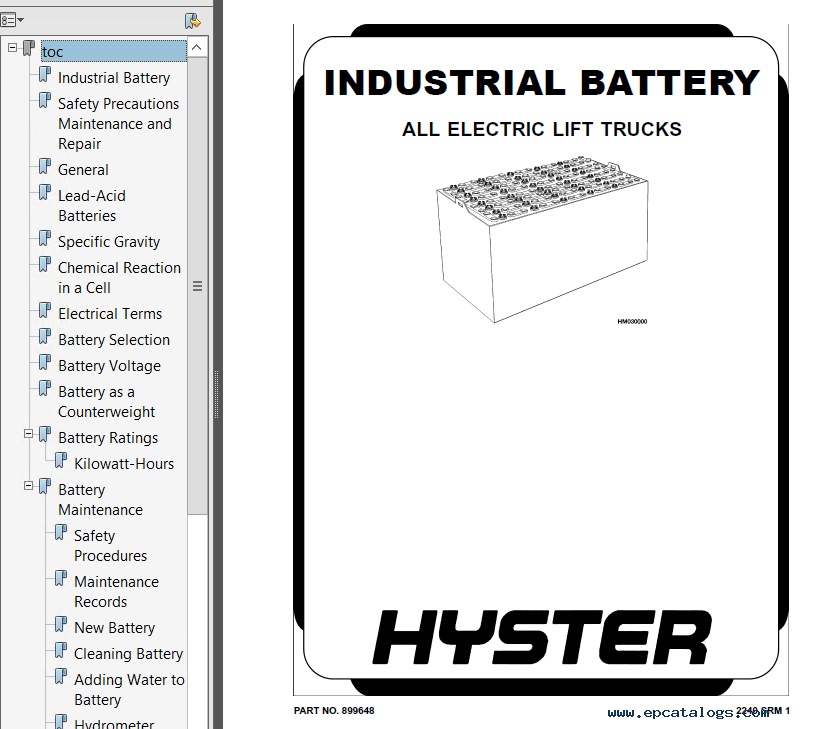
Task: Go to Adding Water to Battery bookmark
Action: coord(129,690)
